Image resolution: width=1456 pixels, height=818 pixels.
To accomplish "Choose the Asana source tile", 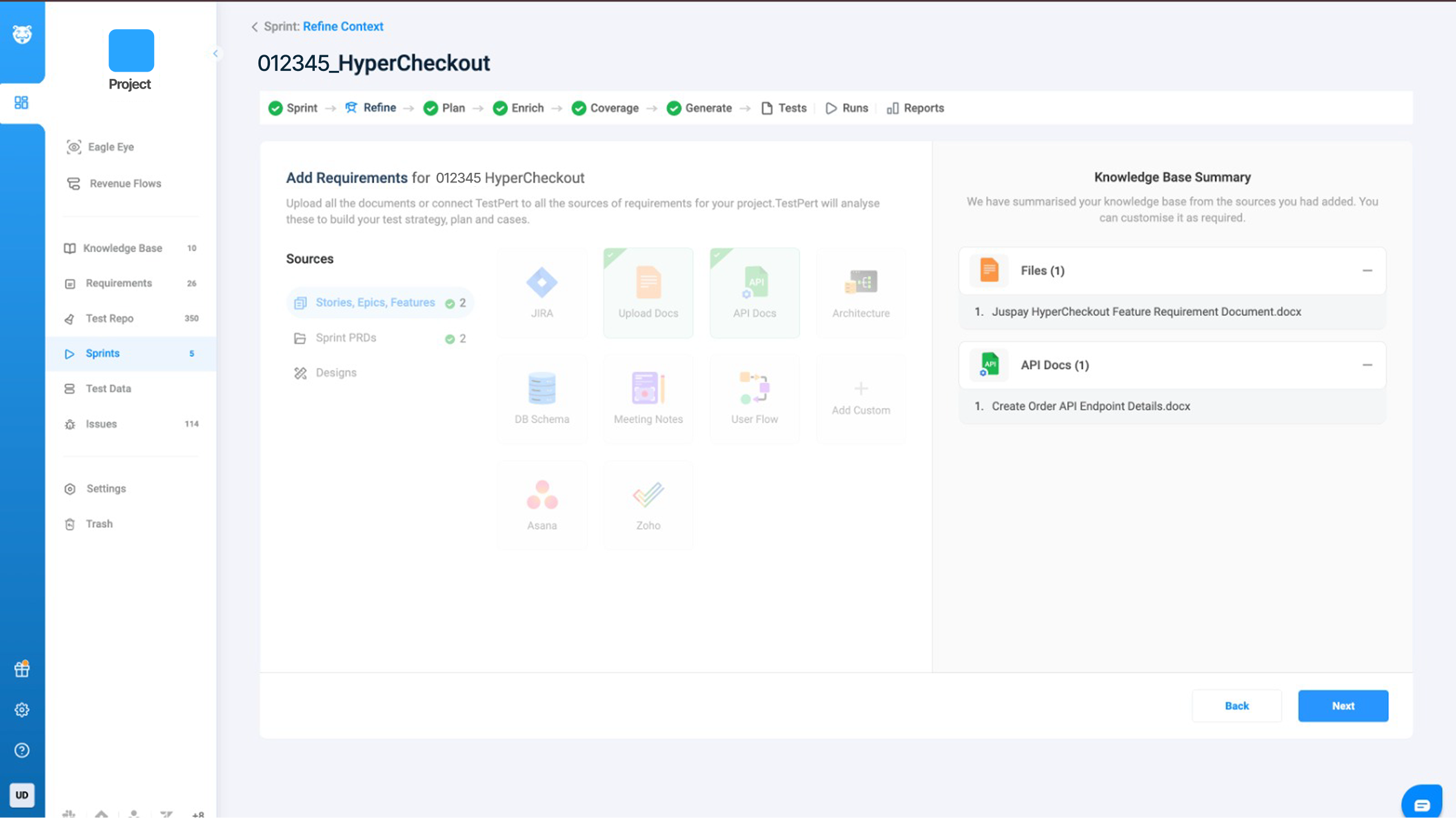I will coord(542,505).
